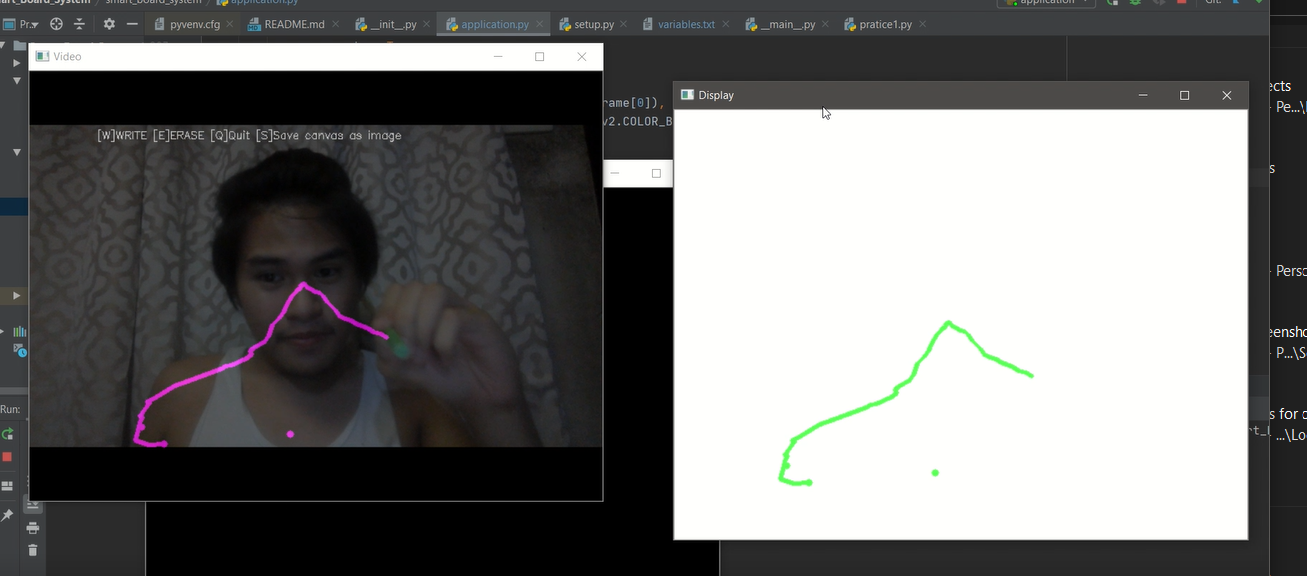Open the Project view dropdown

[x=22, y=24]
